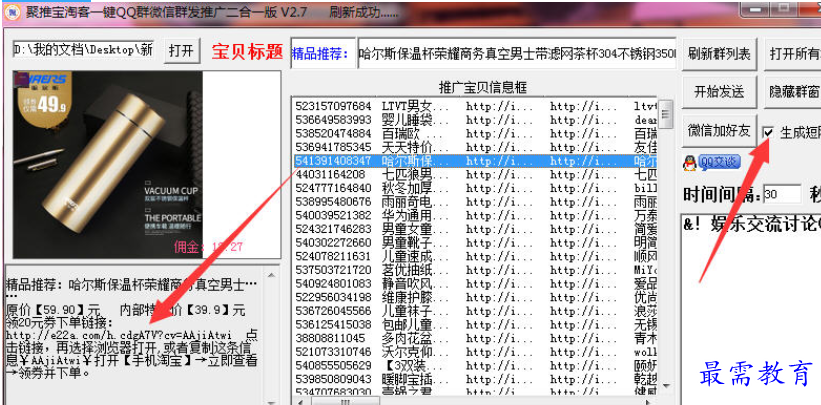Select row 541391408347 哈尔斯保

(474, 161)
